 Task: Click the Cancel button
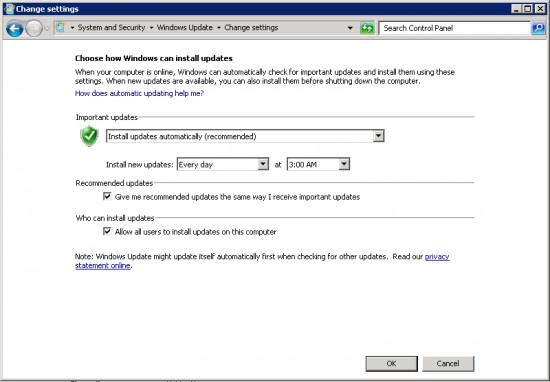[x=448, y=364]
